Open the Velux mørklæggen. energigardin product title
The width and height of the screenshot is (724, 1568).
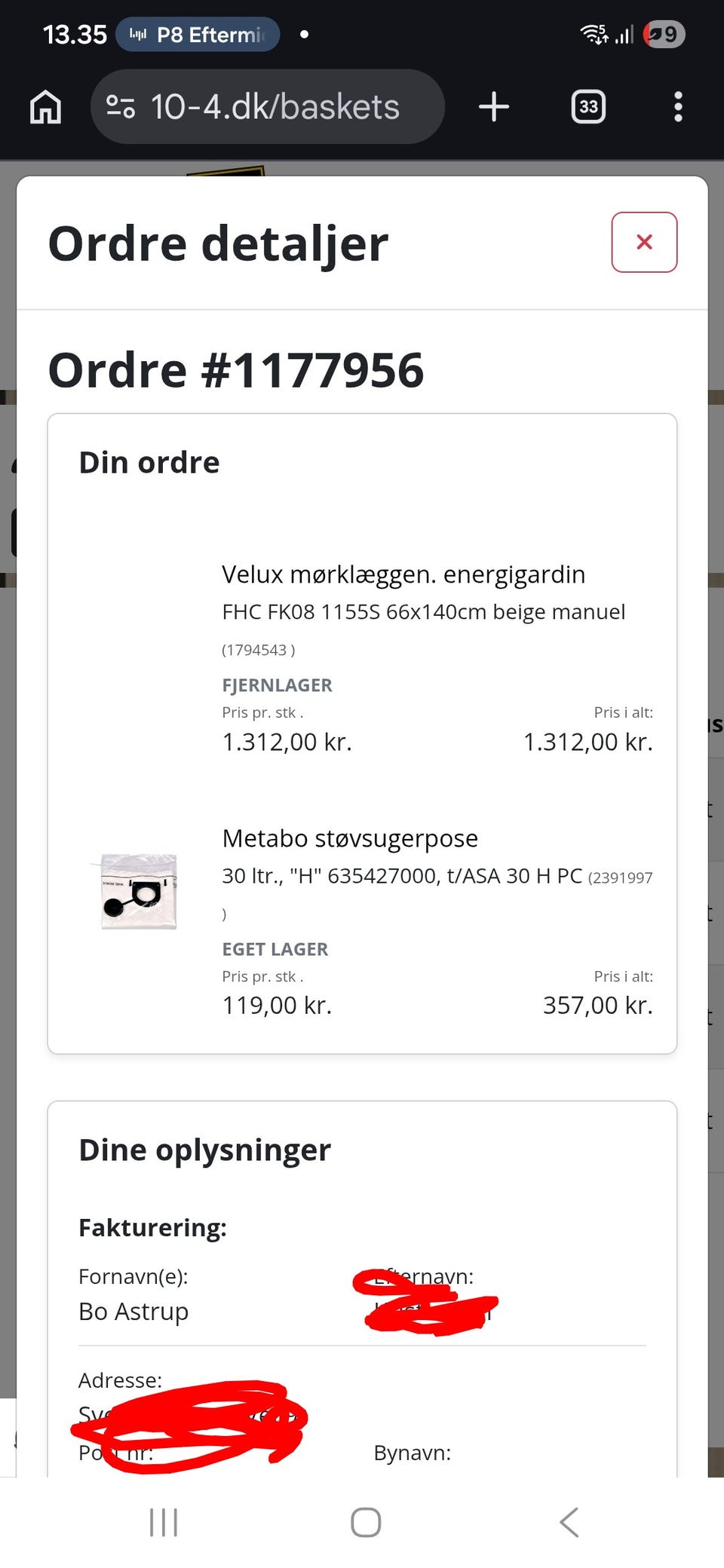pos(403,574)
